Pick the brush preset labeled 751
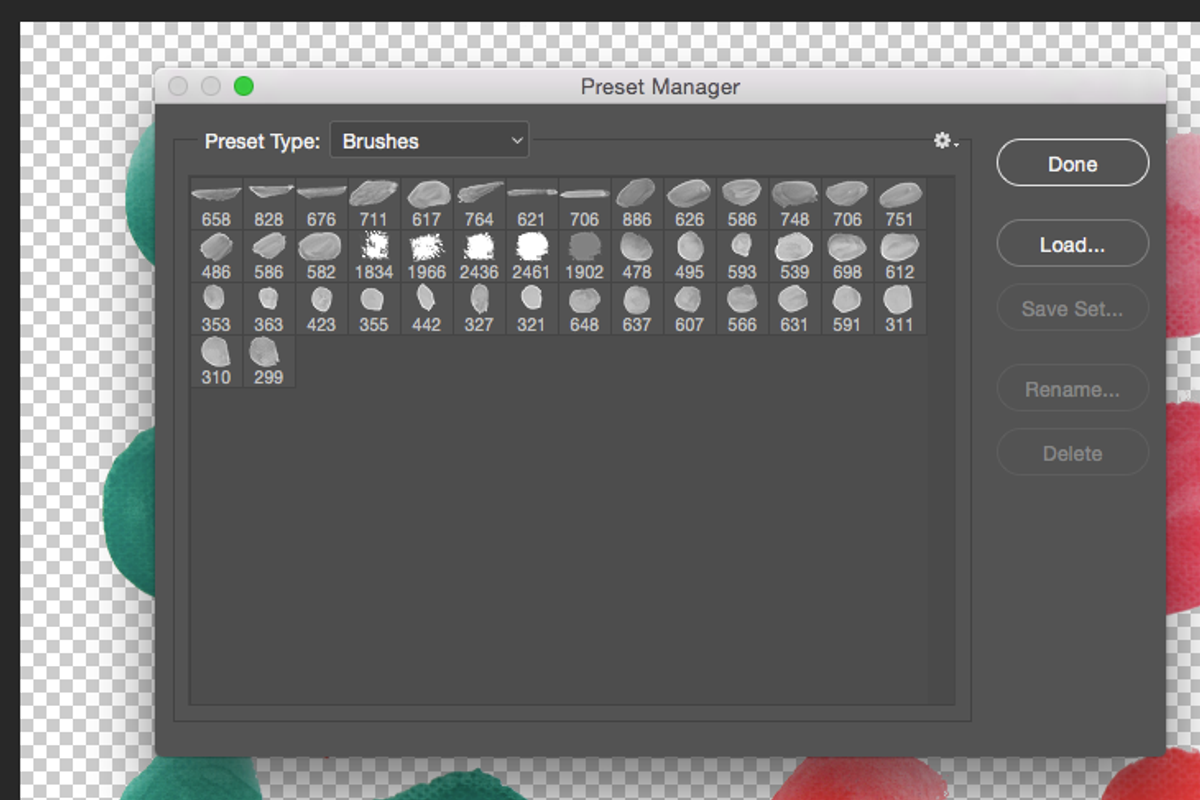 click(900, 204)
